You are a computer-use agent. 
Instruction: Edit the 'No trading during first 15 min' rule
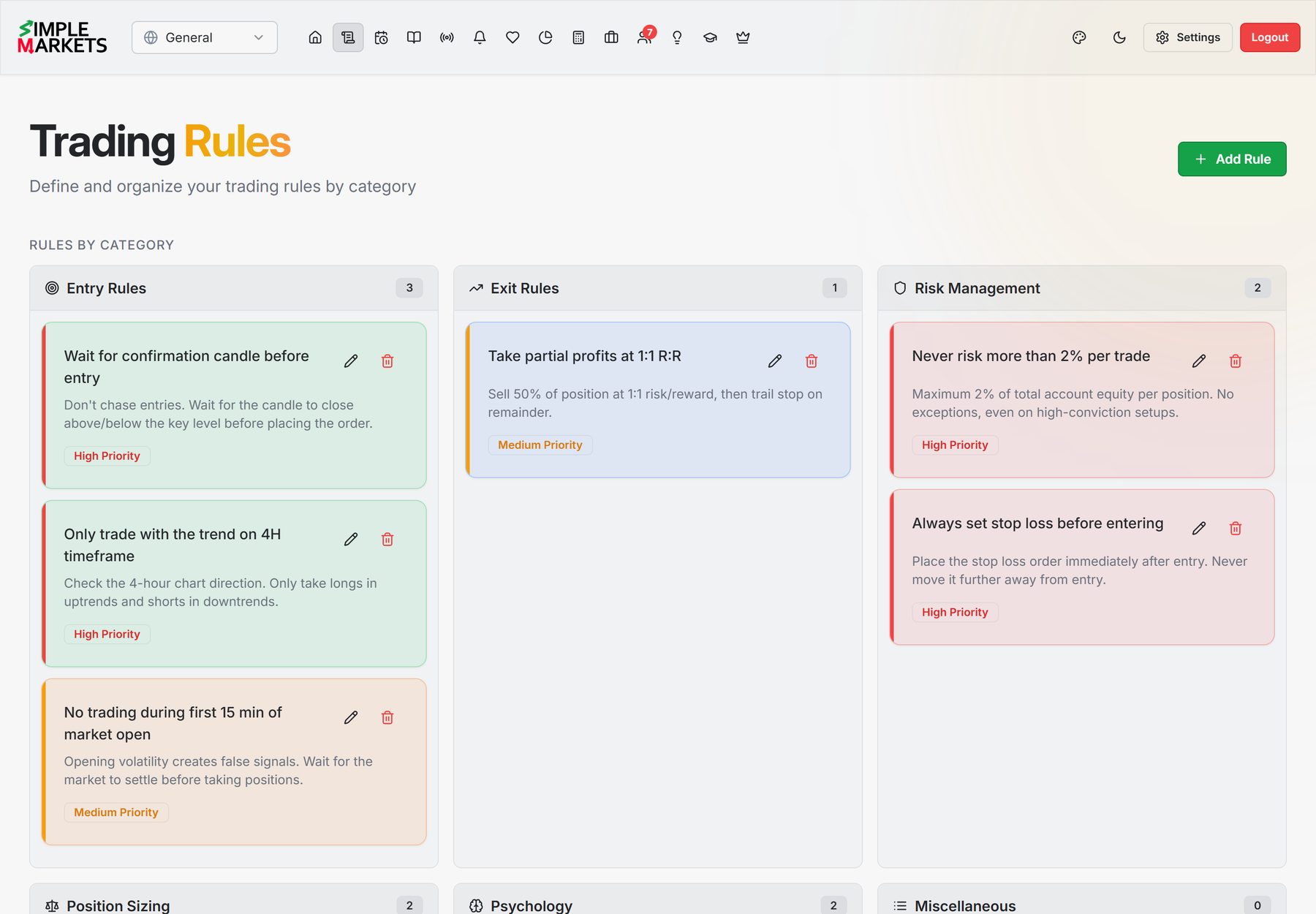[351, 718]
